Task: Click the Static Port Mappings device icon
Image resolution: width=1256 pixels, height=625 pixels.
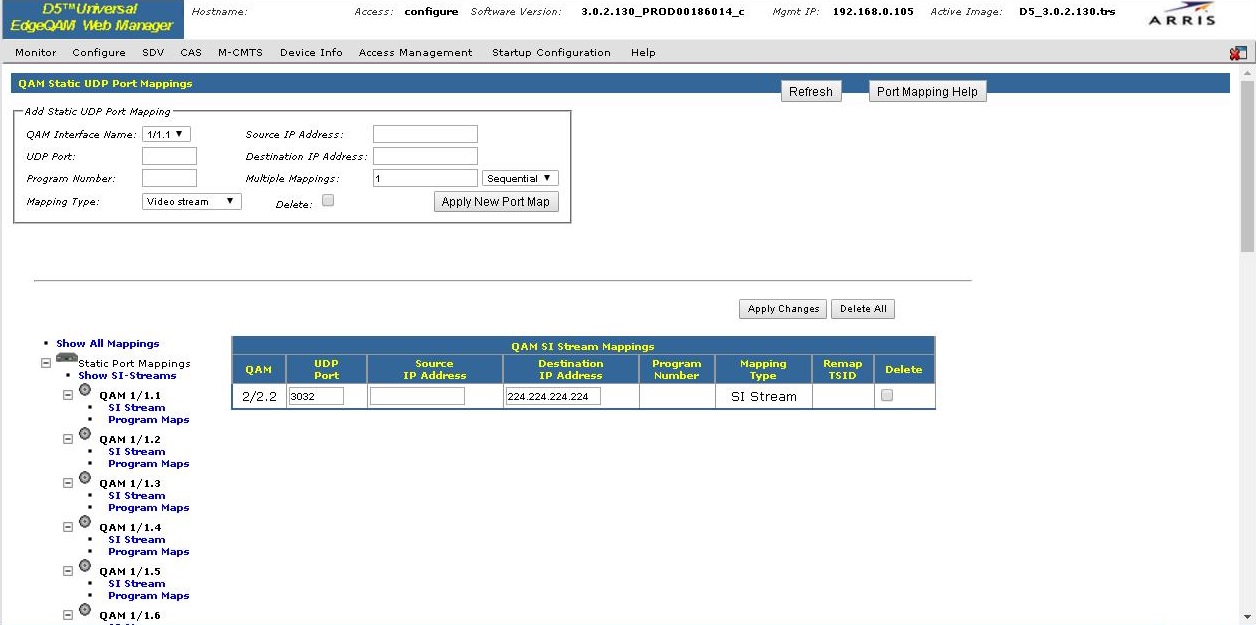Action: point(67,358)
